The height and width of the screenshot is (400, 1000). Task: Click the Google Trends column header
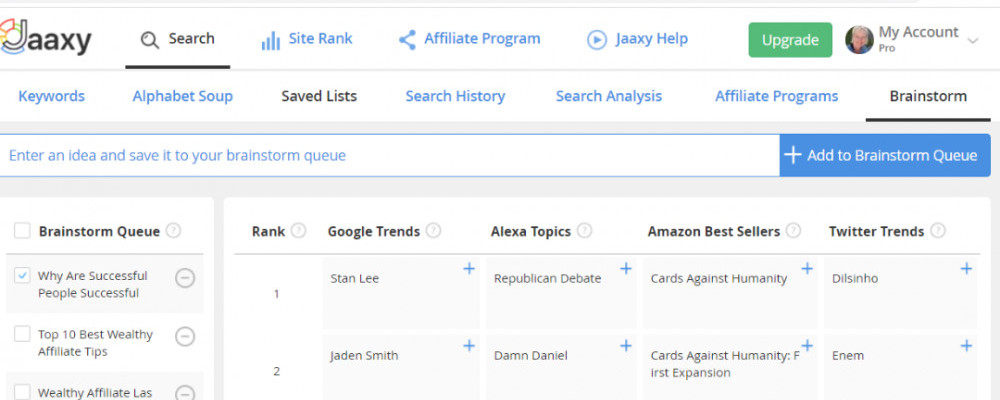point(374,231)
